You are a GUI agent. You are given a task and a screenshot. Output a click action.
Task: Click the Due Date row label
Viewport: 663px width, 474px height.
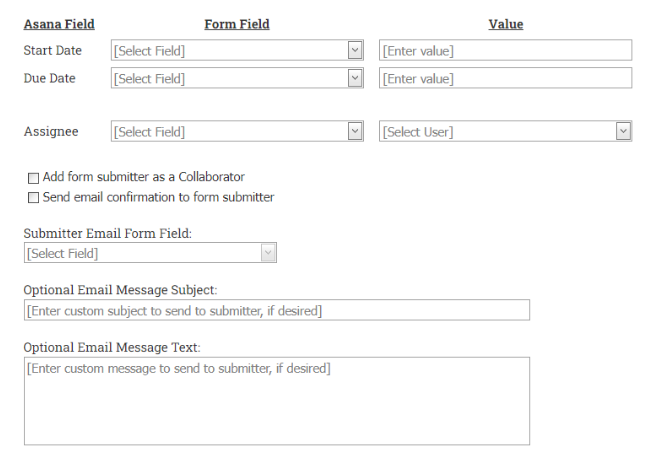tap(49, 77)
